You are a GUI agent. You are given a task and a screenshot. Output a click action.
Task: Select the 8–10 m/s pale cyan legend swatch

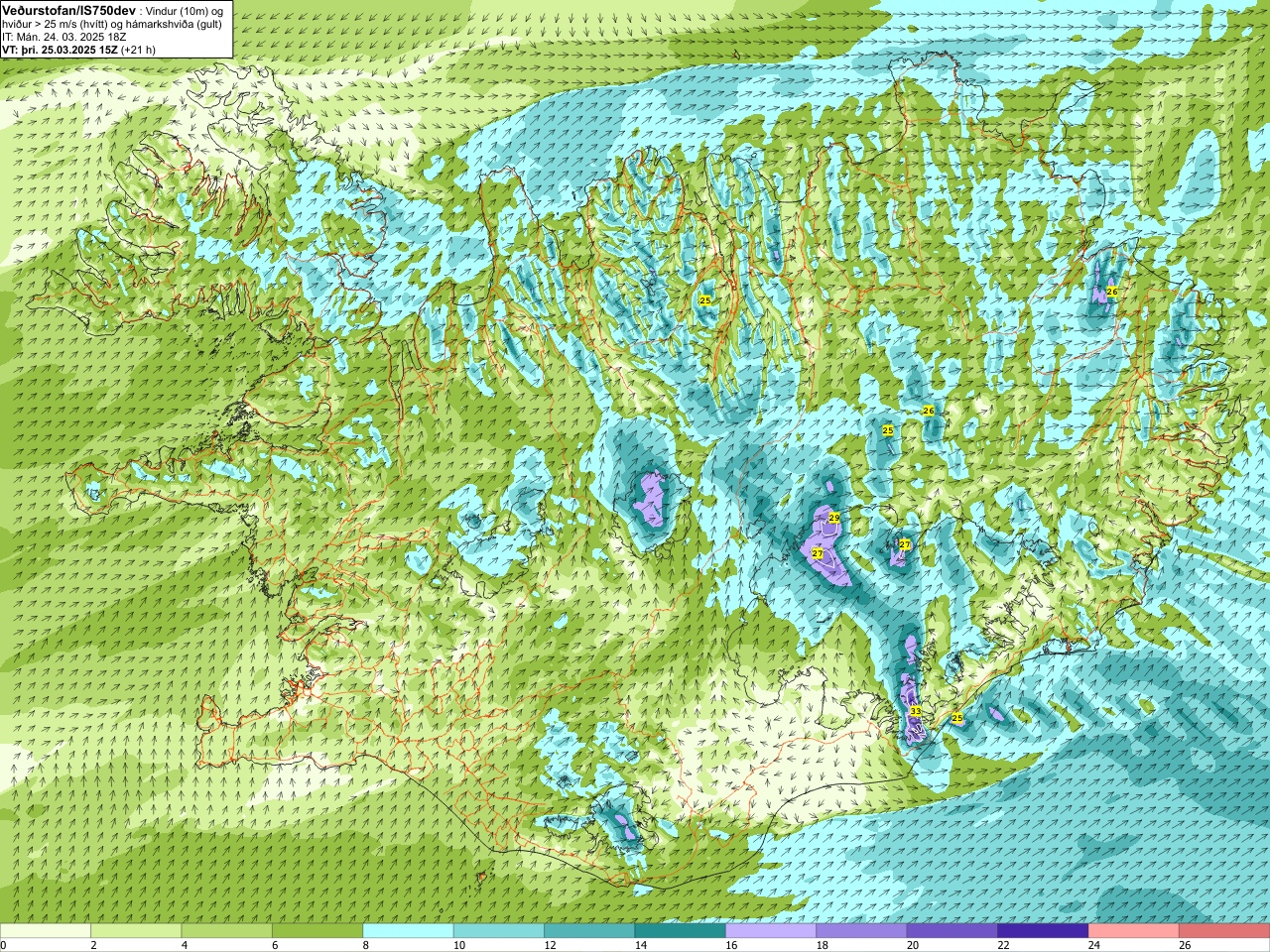pyautogui.click(x=409, y=931)
